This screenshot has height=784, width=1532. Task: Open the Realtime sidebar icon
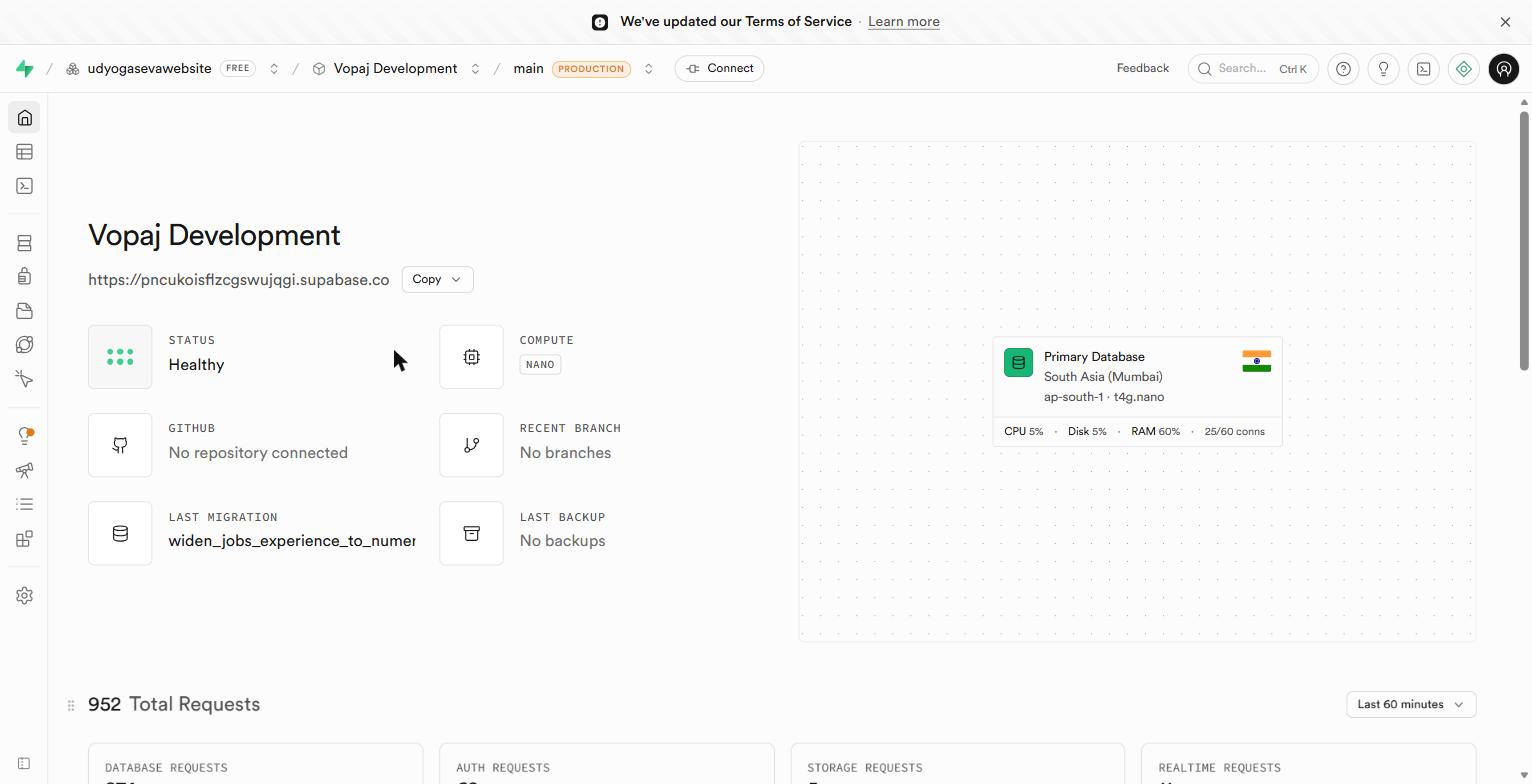coord(25,379)
